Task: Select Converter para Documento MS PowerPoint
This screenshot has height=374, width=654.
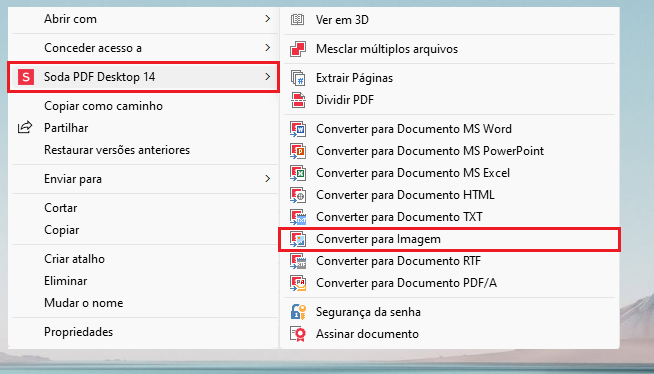Action: click(450, 151)
